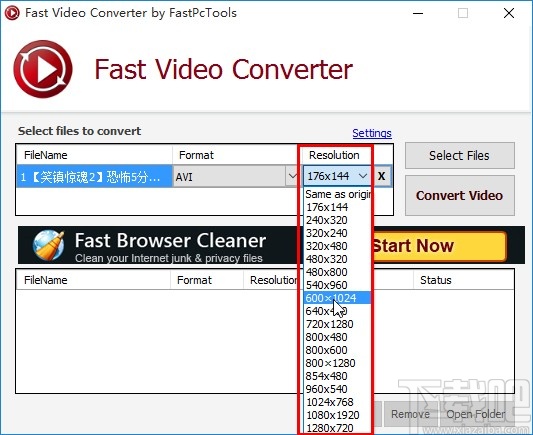The width and height of the screenshot is (533, 435).
Task: Remove file row with X button
Action: [x=381, y=176]
